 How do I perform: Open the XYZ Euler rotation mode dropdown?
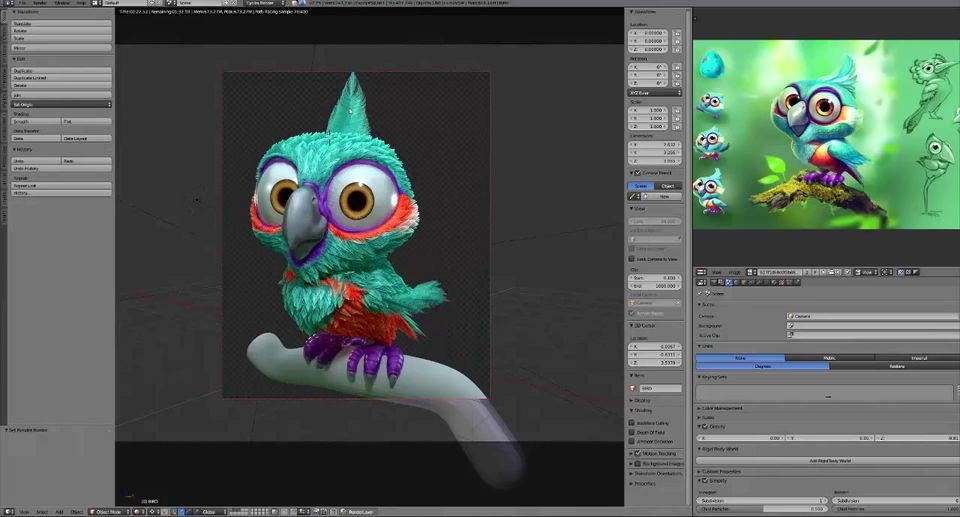pyautogui.click(x=655, y=93)
